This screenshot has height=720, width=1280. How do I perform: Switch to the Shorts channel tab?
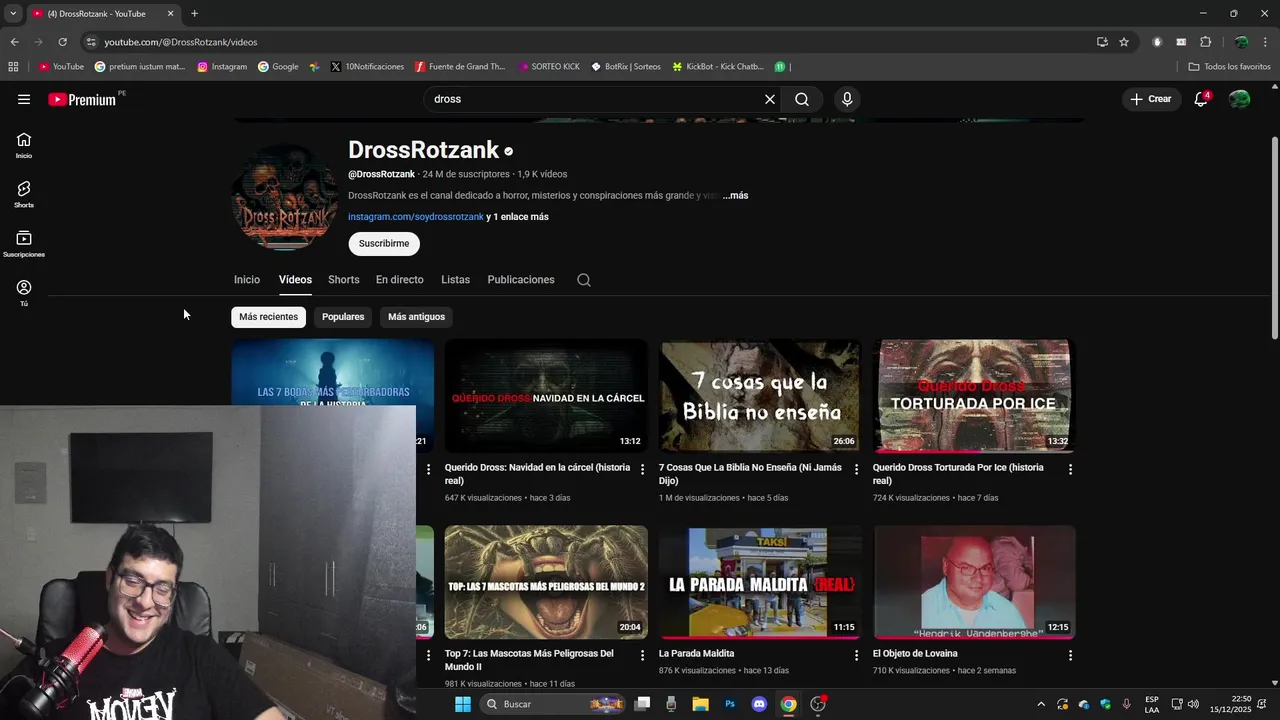tap(344, 280)
